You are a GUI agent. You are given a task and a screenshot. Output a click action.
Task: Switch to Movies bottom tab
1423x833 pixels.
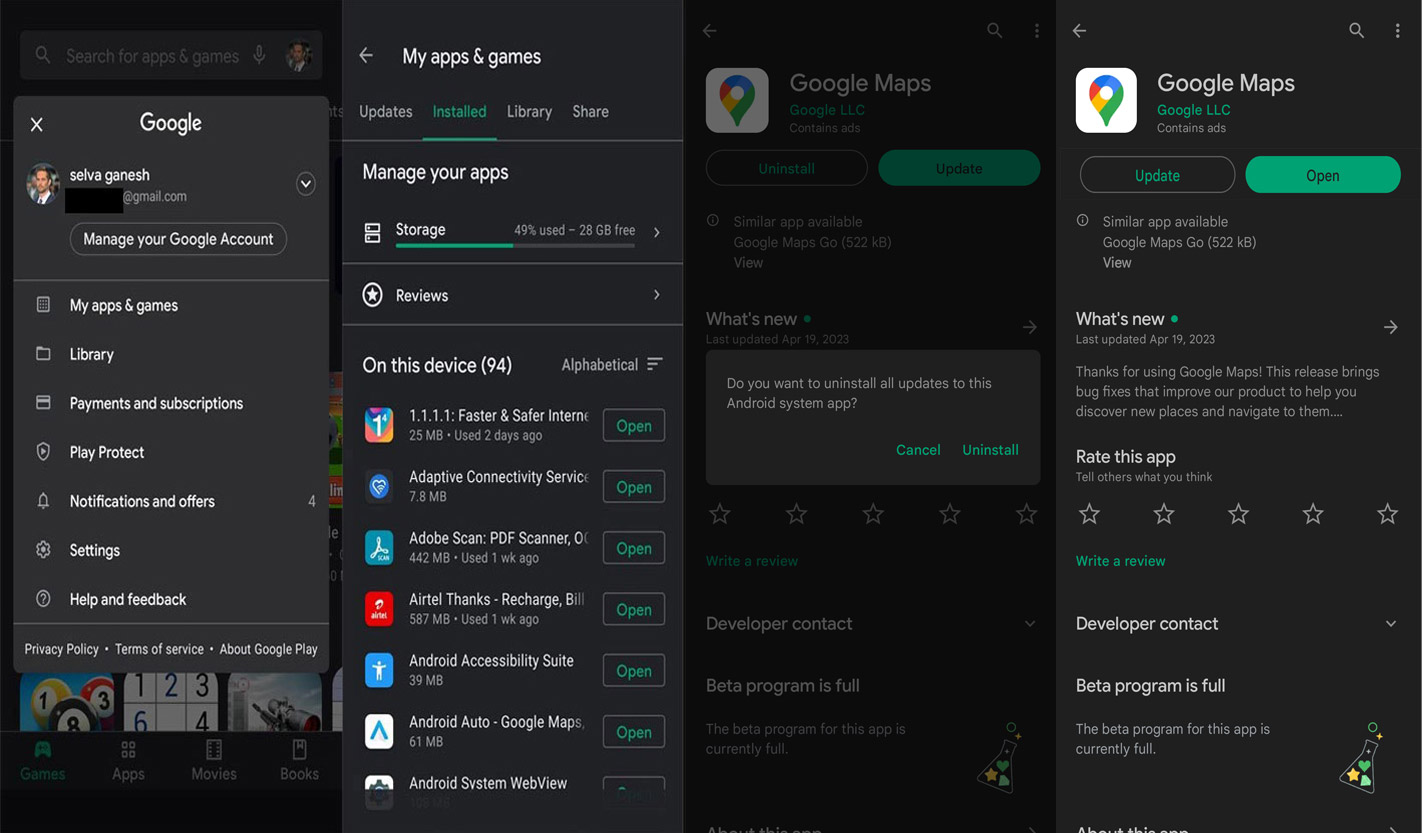click(x=214, y=761)
